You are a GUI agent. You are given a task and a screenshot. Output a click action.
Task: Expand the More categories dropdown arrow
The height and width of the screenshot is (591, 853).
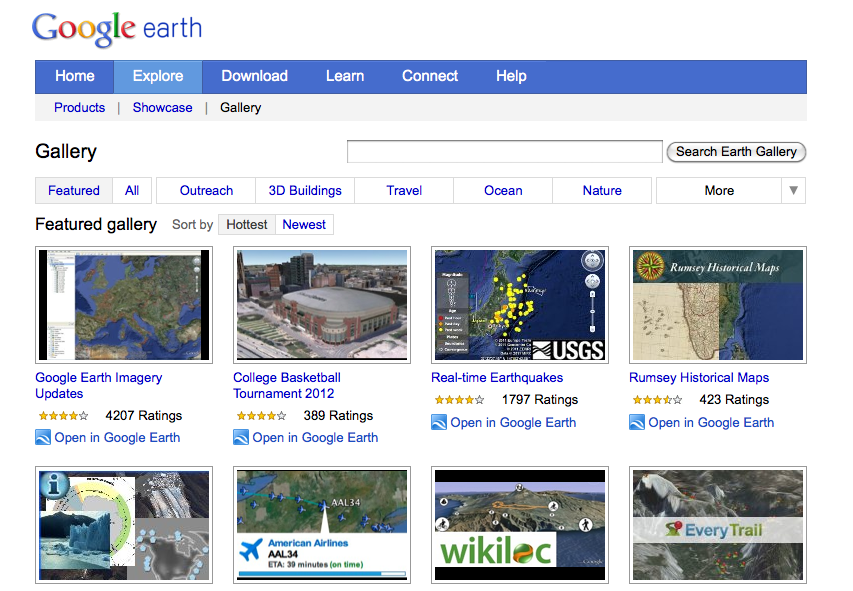(x=794, y=190)
